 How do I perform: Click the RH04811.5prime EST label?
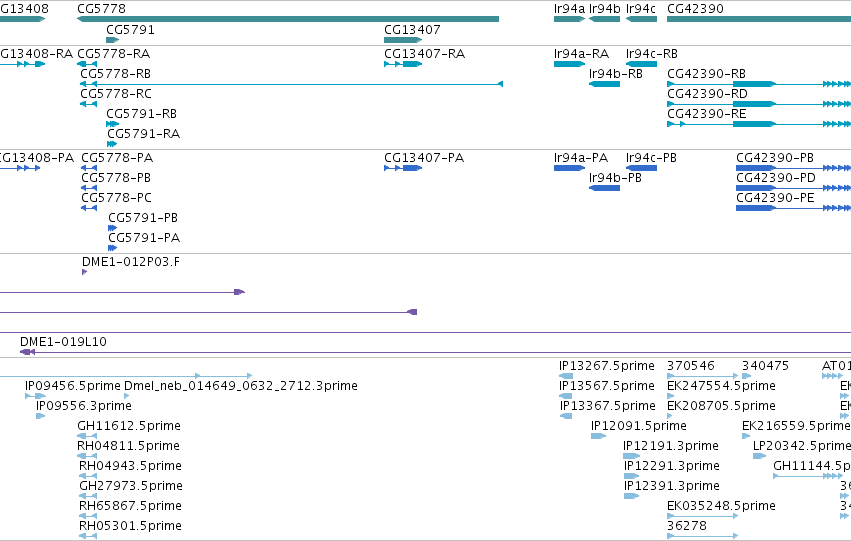tap(129, 446)
